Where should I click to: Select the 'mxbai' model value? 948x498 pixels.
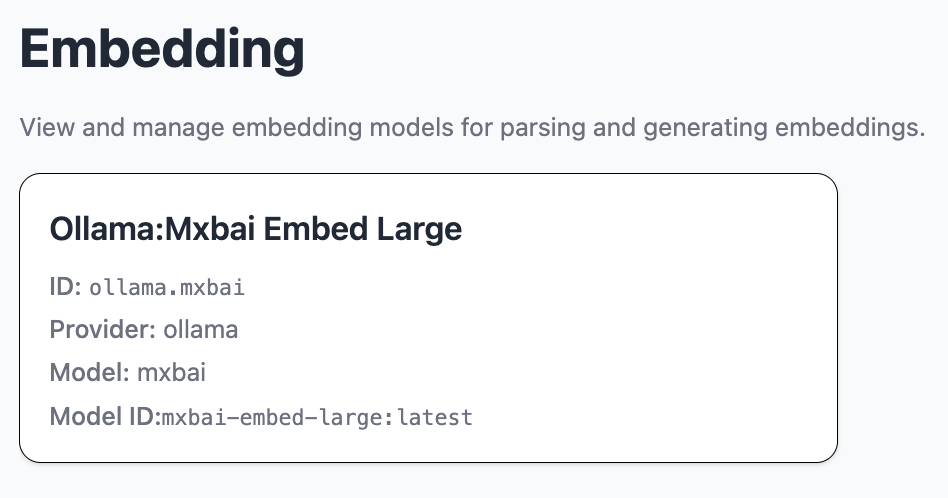(x=171, y=373)
